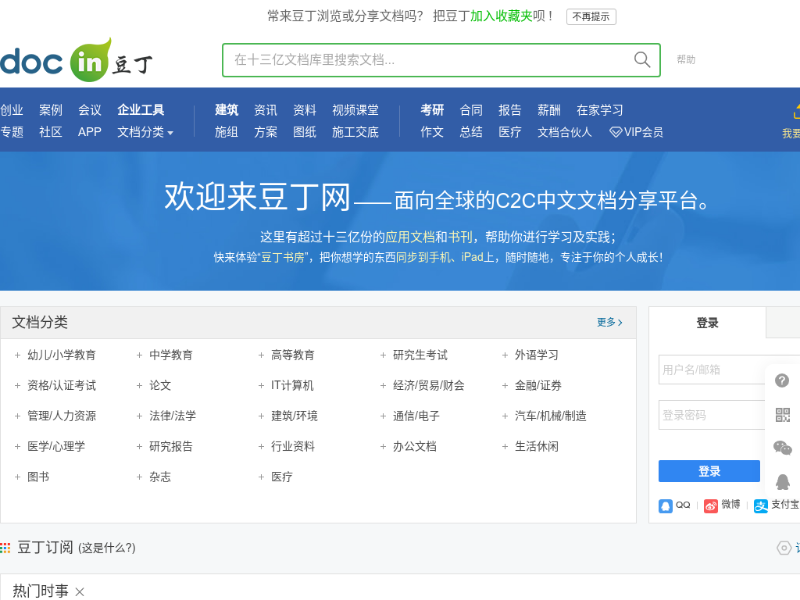Open the 施工交底 navigation link
800x600 pixels.
click(356, 132)
